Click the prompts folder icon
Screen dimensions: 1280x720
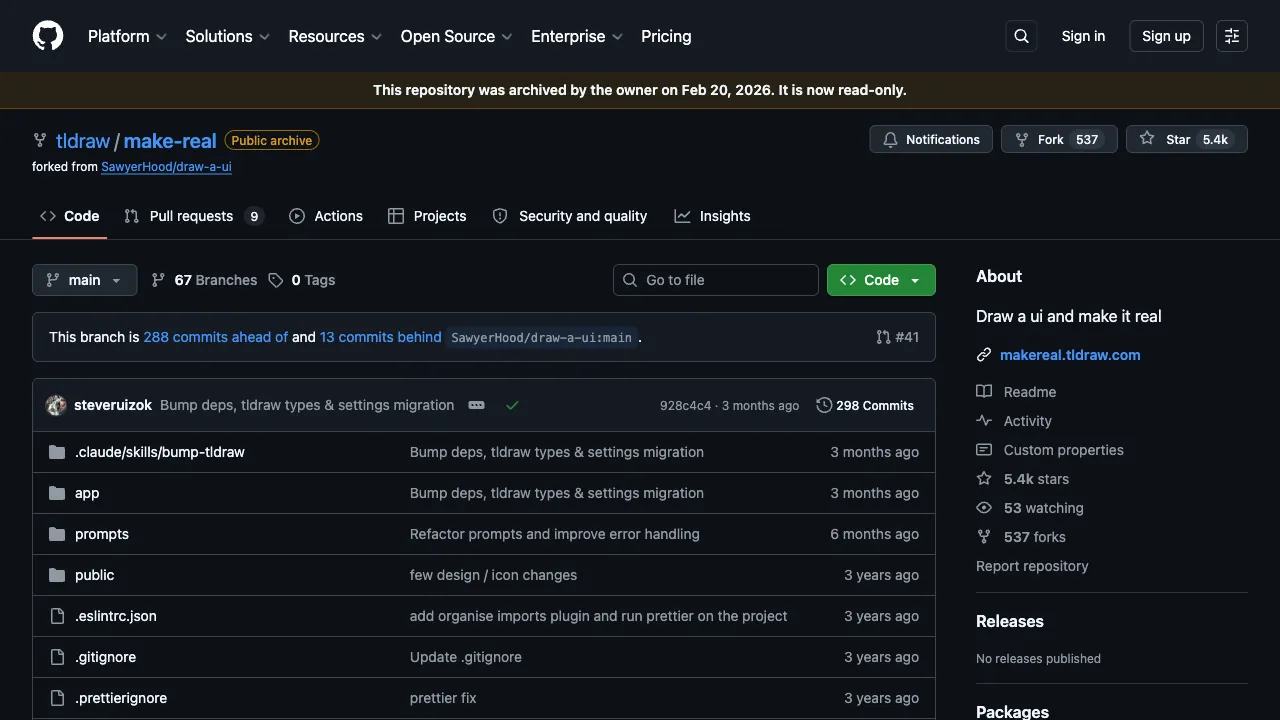[x=57, y=534]
